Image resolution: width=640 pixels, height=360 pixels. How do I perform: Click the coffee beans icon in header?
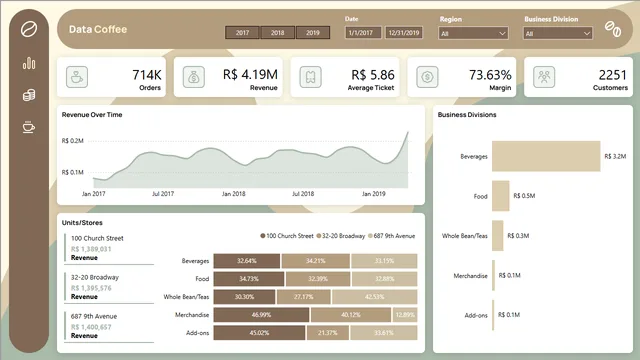click(613, 29)
